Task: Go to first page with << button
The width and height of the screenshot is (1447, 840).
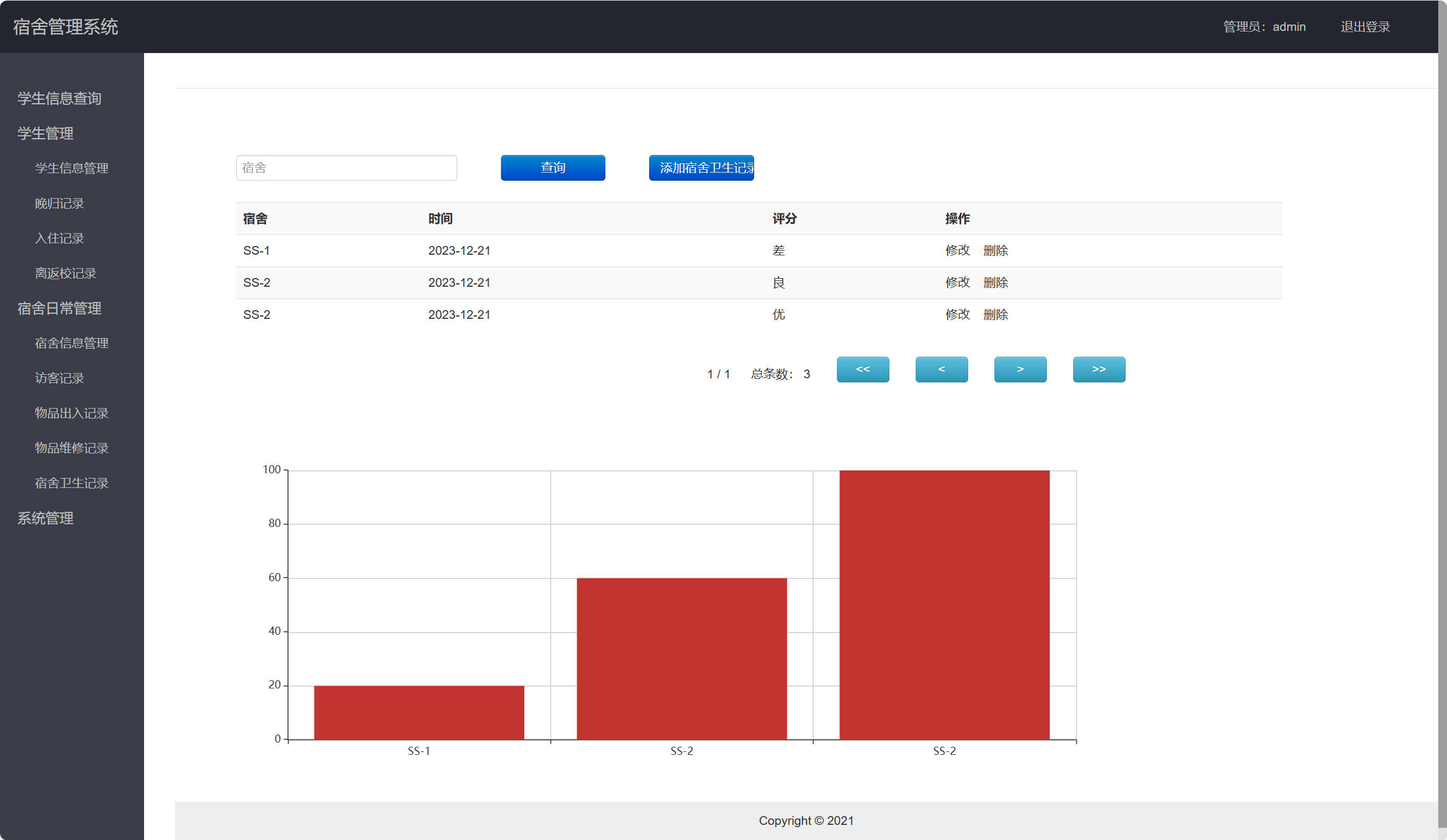Action: point(862,370)
